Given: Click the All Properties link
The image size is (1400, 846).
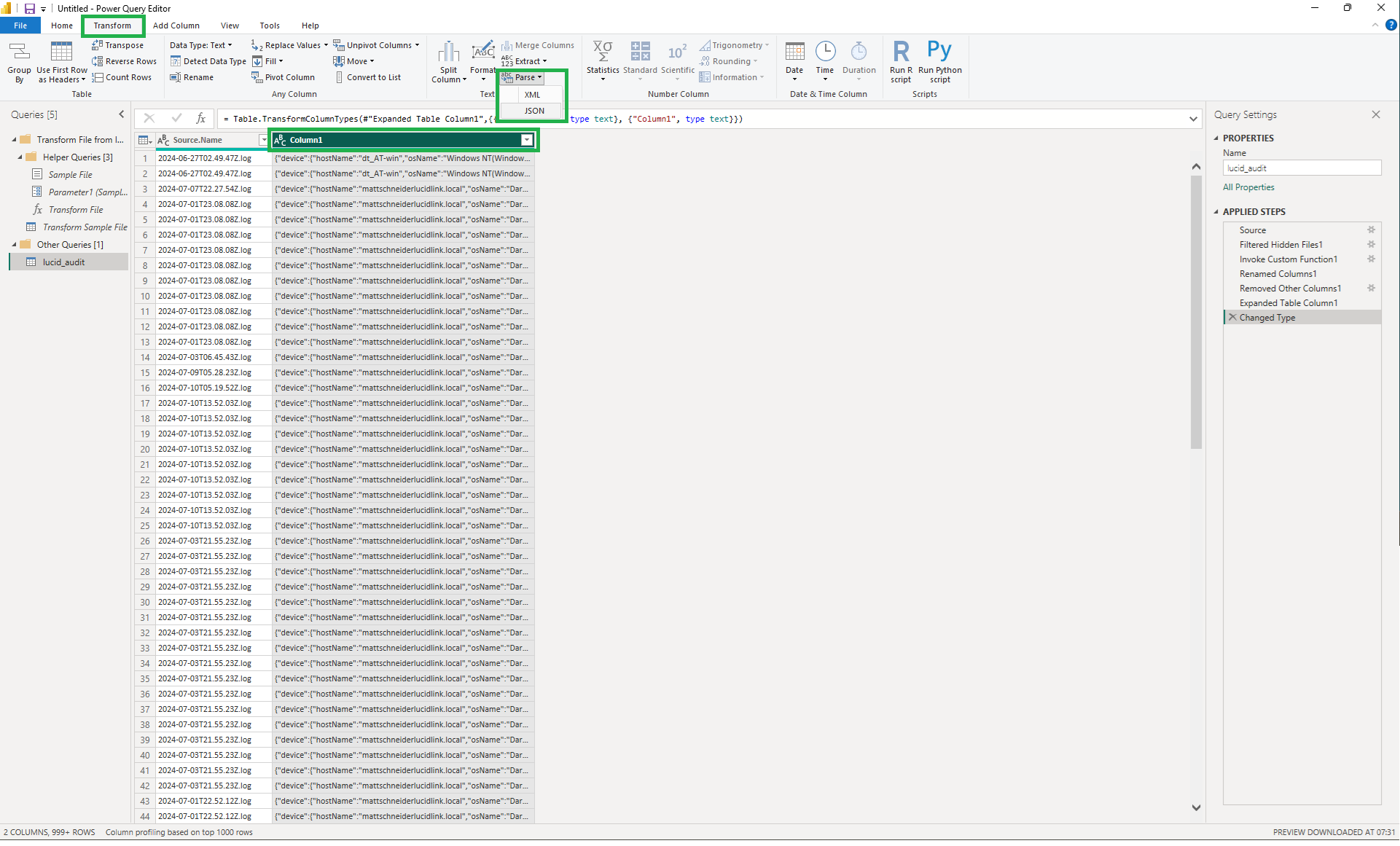Looking at the screenshot, I should tap(1248, 187).
